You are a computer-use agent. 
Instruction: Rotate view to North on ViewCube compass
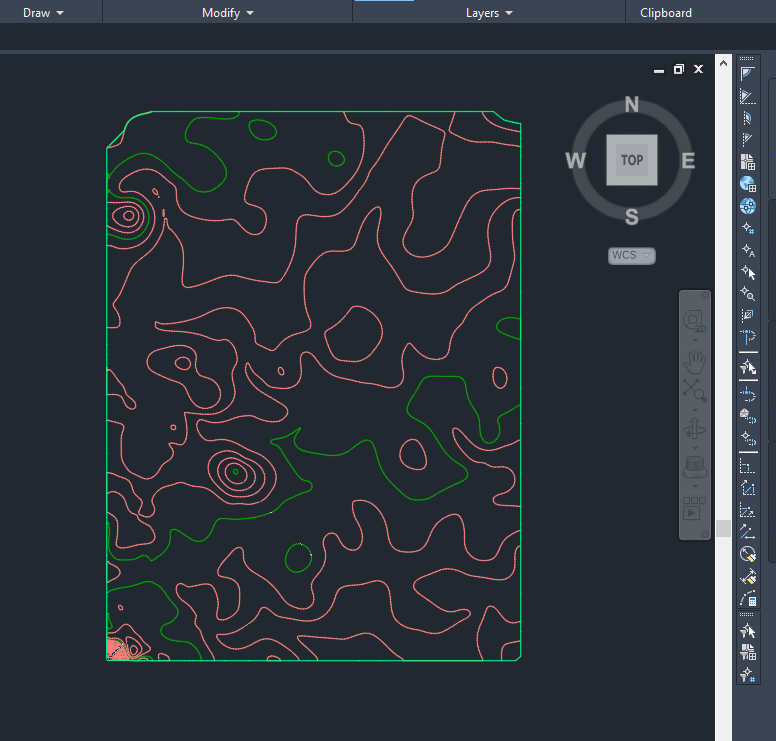(x=632, y=105)
